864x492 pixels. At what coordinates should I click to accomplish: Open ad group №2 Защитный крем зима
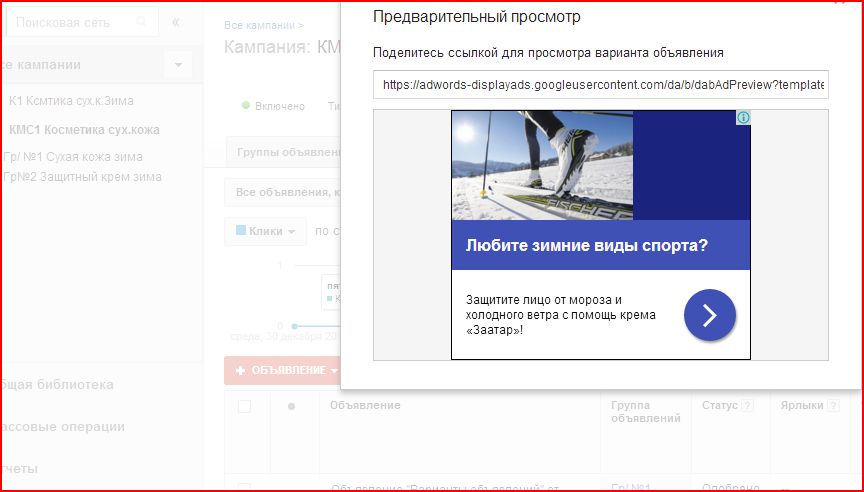[82, 177]
